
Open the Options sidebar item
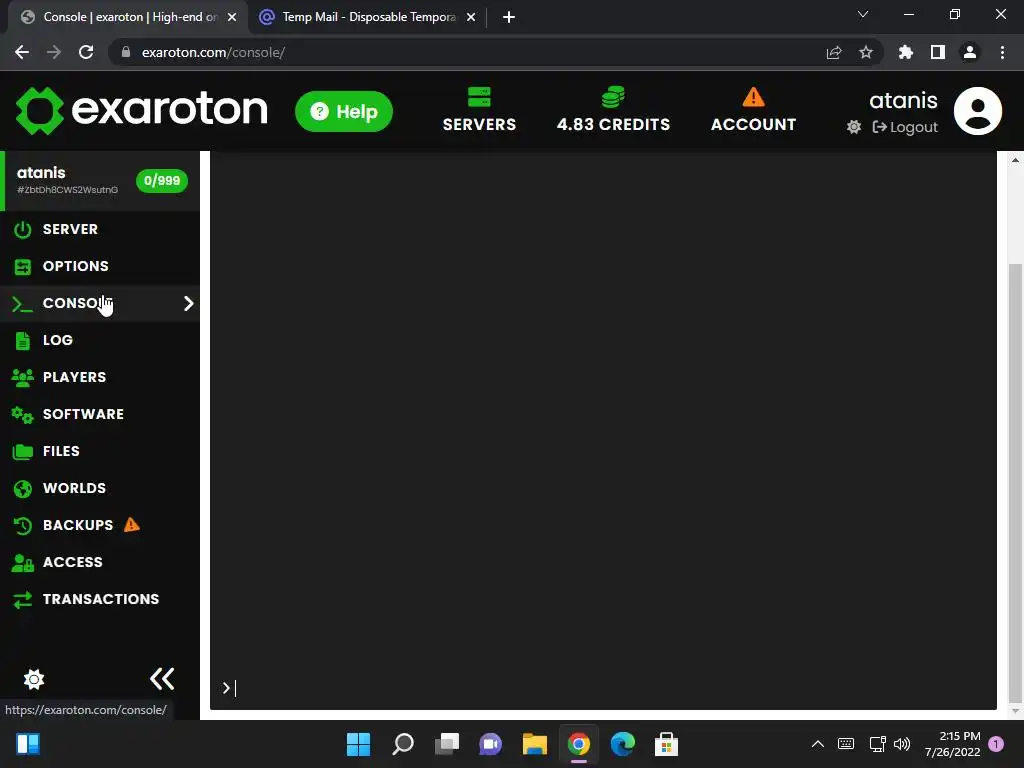(x=100, y=266)
